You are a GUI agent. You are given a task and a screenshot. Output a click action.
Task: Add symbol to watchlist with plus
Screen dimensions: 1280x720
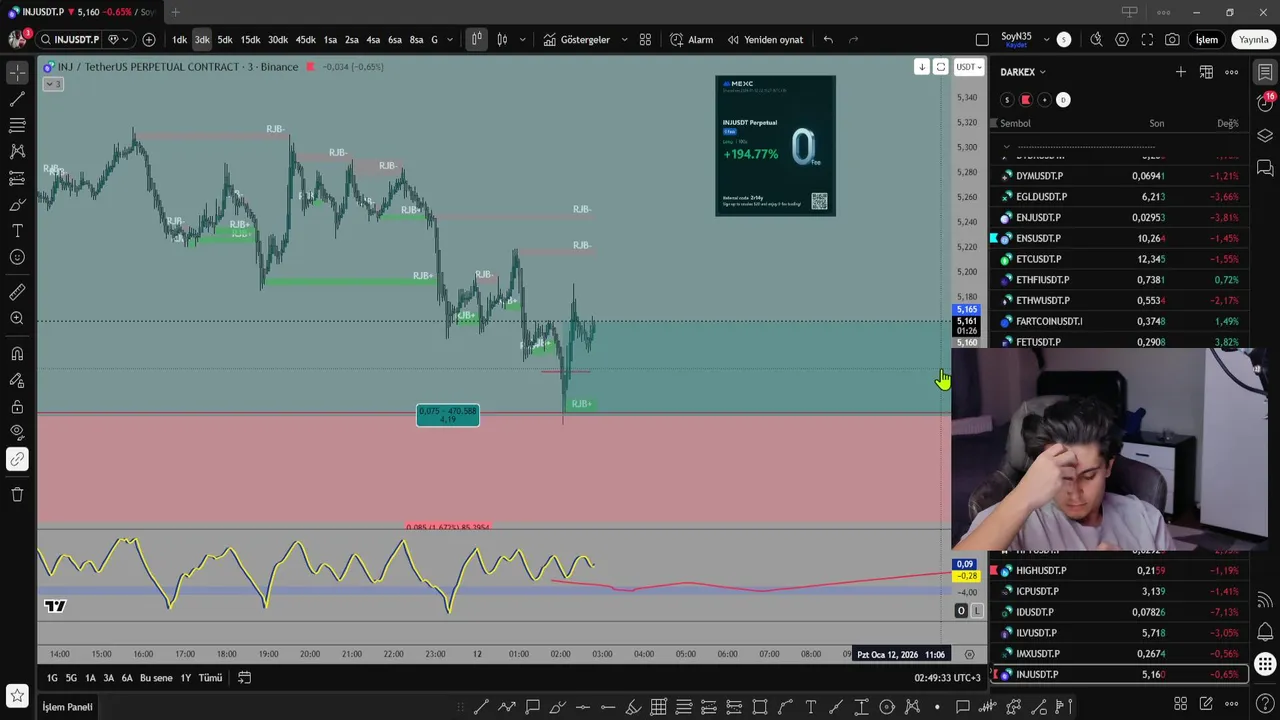[1181, 72]
